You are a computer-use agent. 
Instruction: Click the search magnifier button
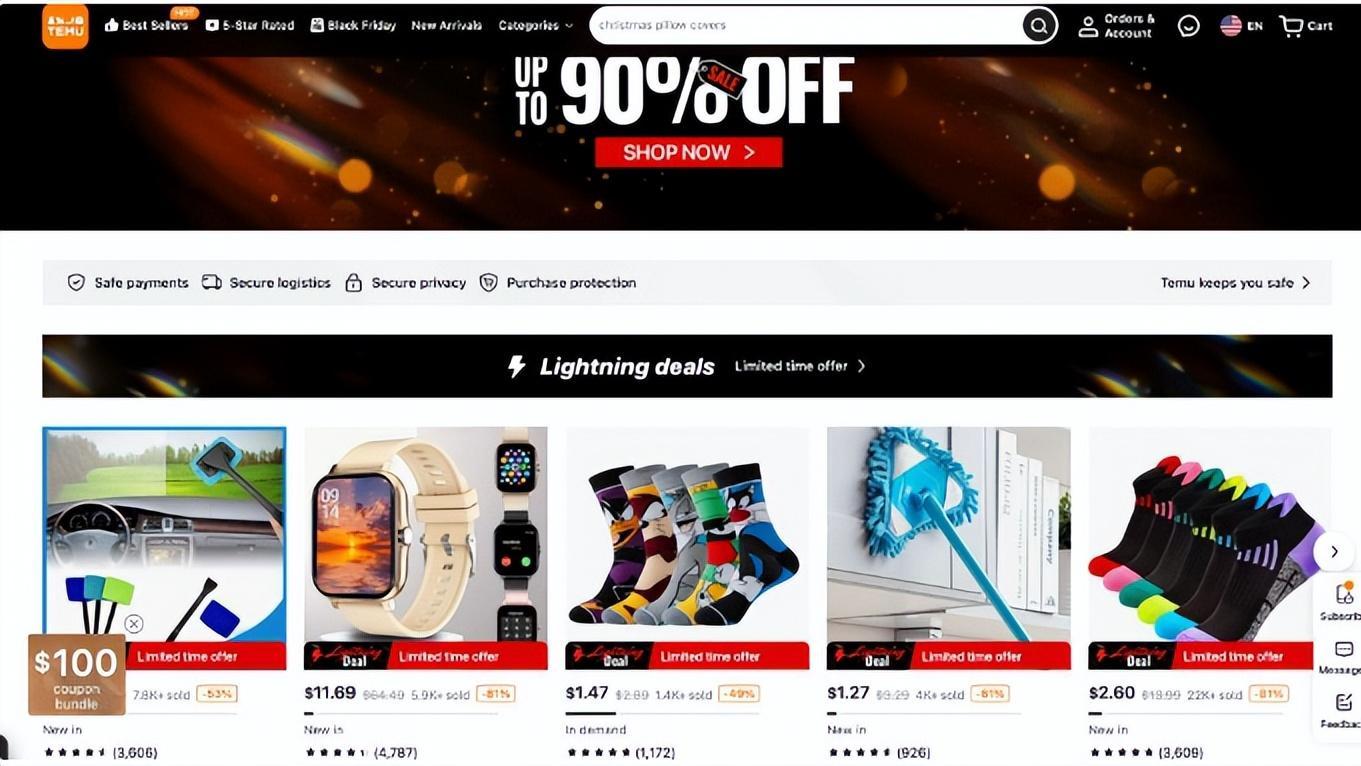(1039, 25)
